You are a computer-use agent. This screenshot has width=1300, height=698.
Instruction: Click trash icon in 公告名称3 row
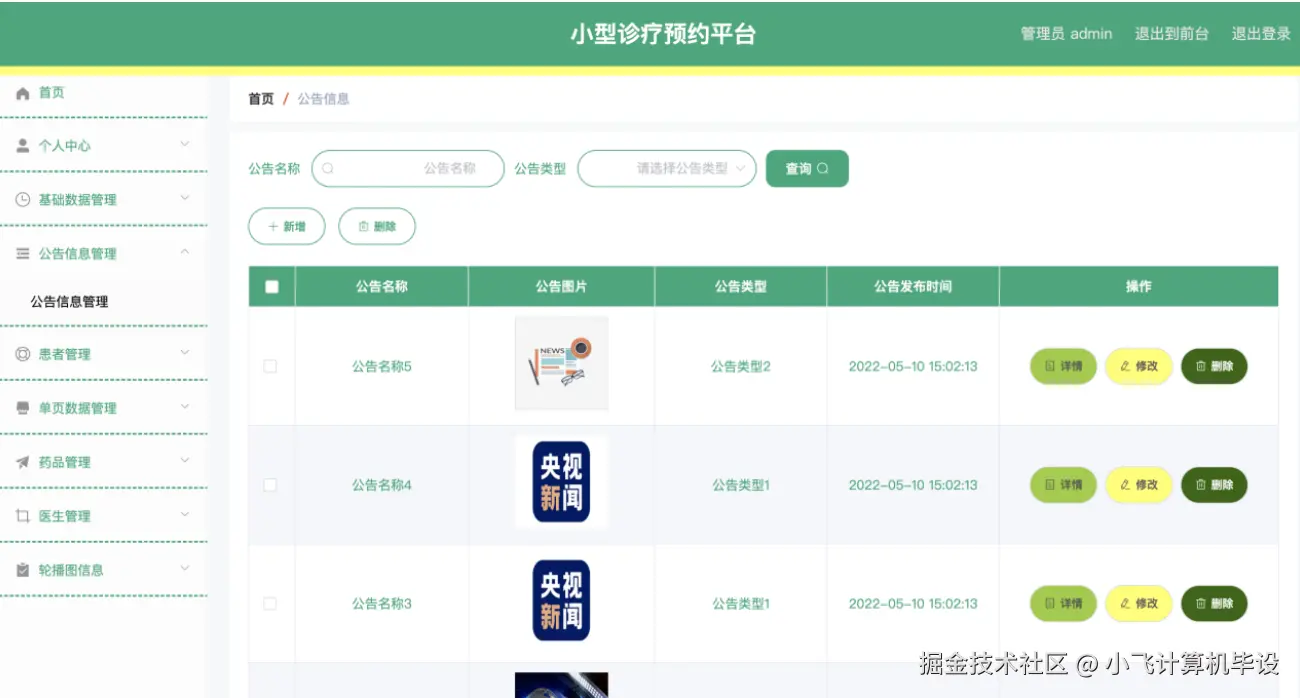pos(1201,604)
